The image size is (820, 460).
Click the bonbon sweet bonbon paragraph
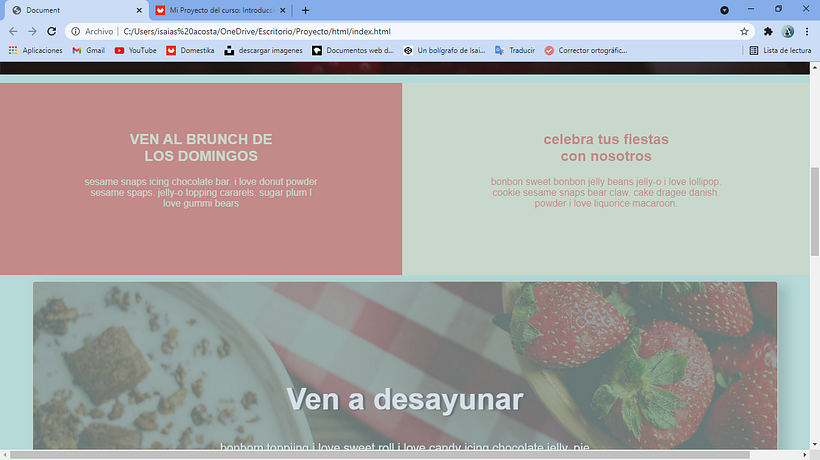coord(606,192)
